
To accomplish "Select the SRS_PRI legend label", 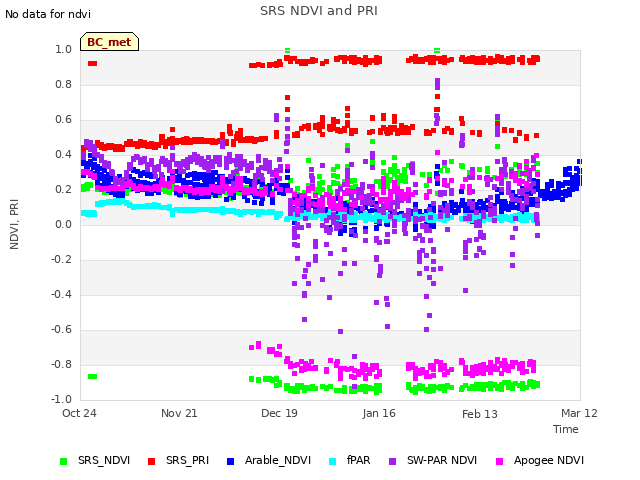I will 187,460.
